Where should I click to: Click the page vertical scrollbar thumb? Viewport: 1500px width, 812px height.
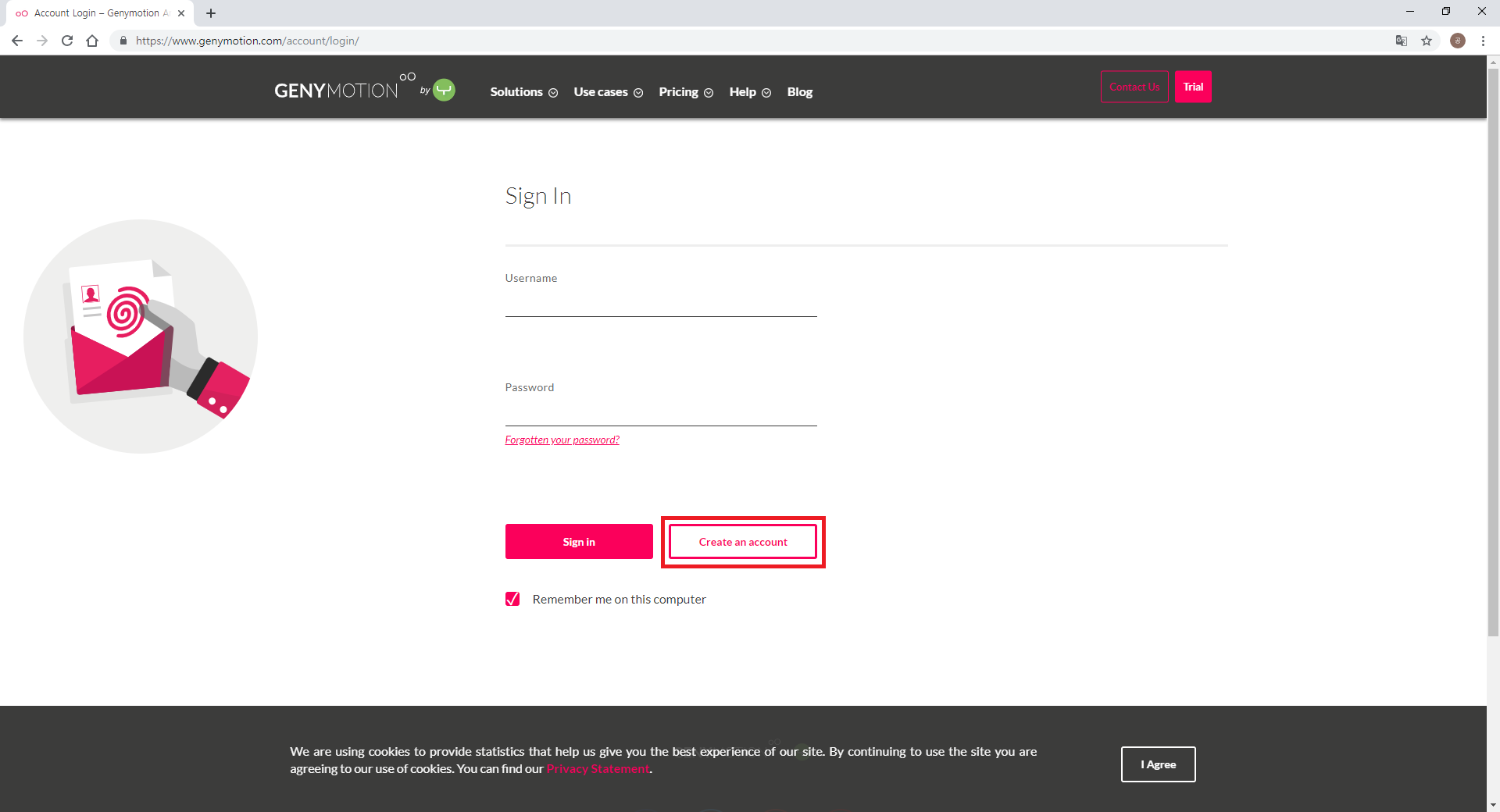point(1493,353)
